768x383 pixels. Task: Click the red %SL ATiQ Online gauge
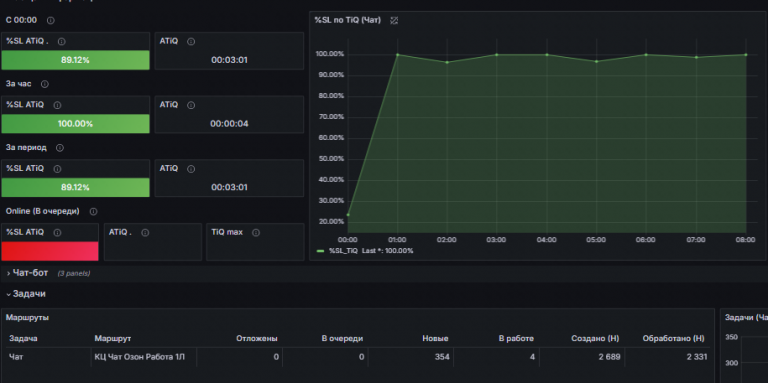point(50,251)
